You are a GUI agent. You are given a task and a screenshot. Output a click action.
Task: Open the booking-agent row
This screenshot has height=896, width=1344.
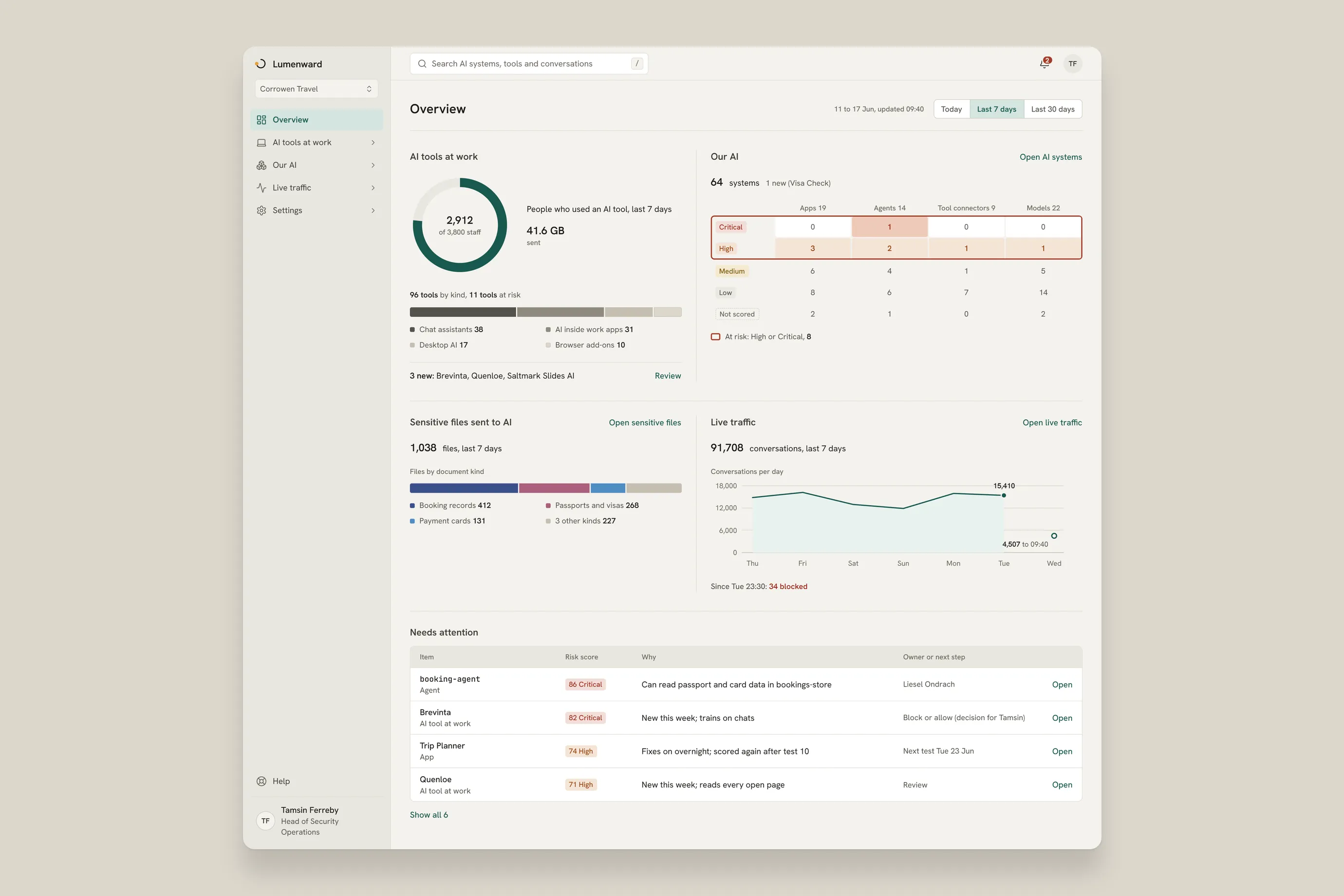pyautogui.click(x=1062, y=685)
